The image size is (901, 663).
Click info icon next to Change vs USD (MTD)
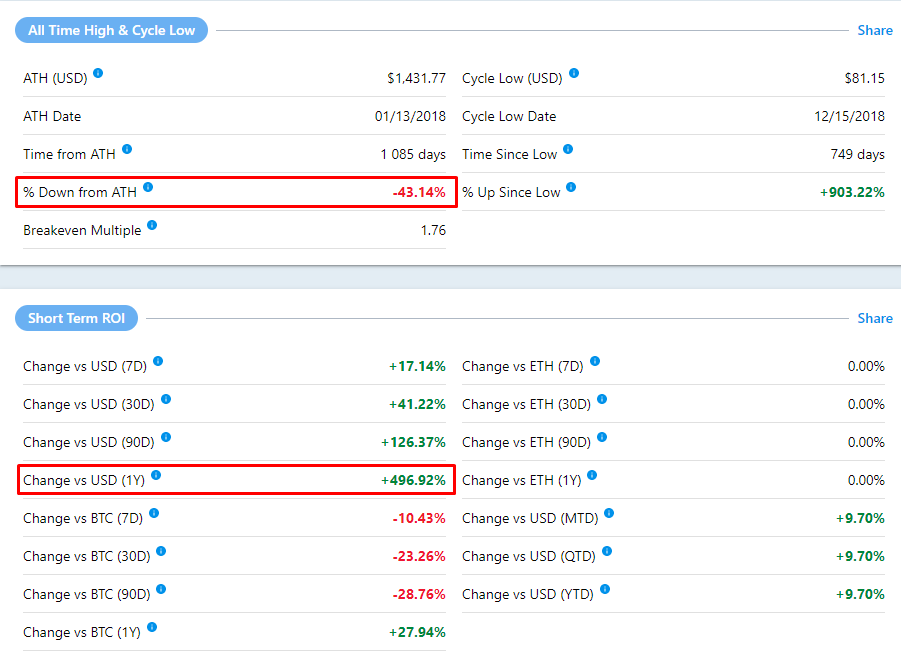(x=609, y=514)
